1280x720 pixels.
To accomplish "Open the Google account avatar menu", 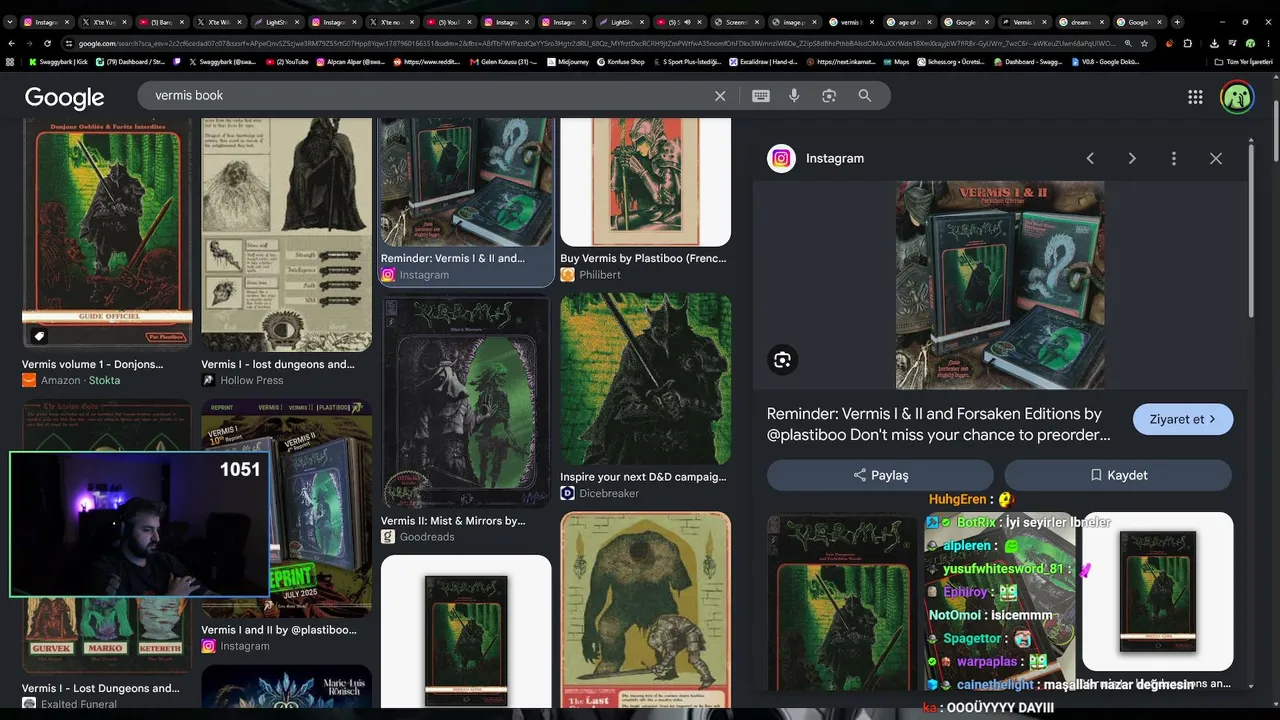I will pos(1237,97).
